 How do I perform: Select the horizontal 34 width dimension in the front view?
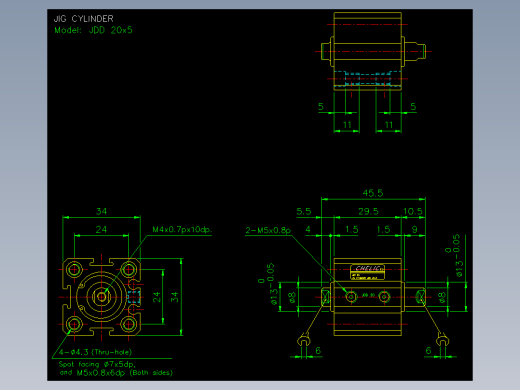coord(101,211)
